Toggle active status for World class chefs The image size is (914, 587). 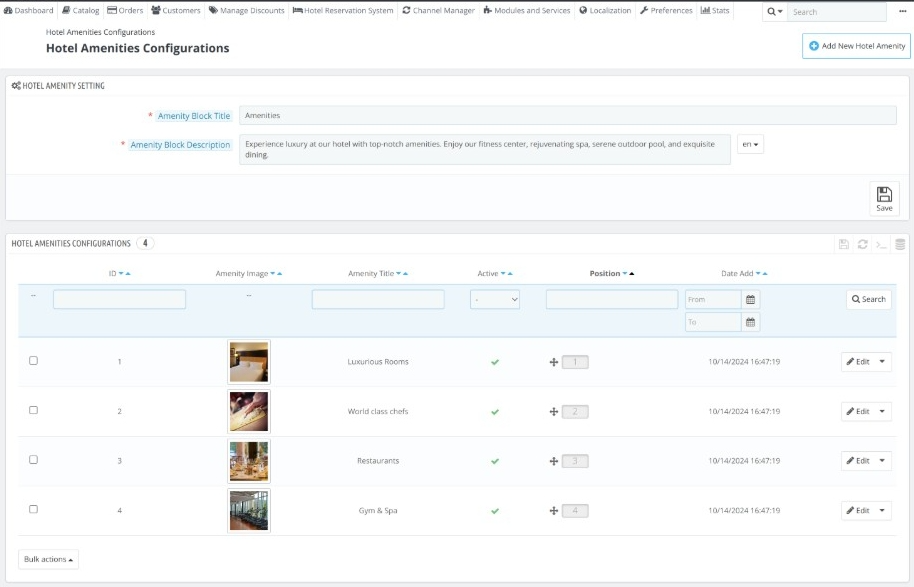click(x=495, y=412)
